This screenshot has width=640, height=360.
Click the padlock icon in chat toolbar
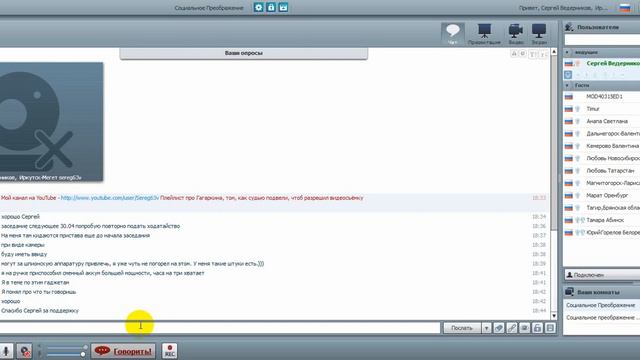pos(537,328)
